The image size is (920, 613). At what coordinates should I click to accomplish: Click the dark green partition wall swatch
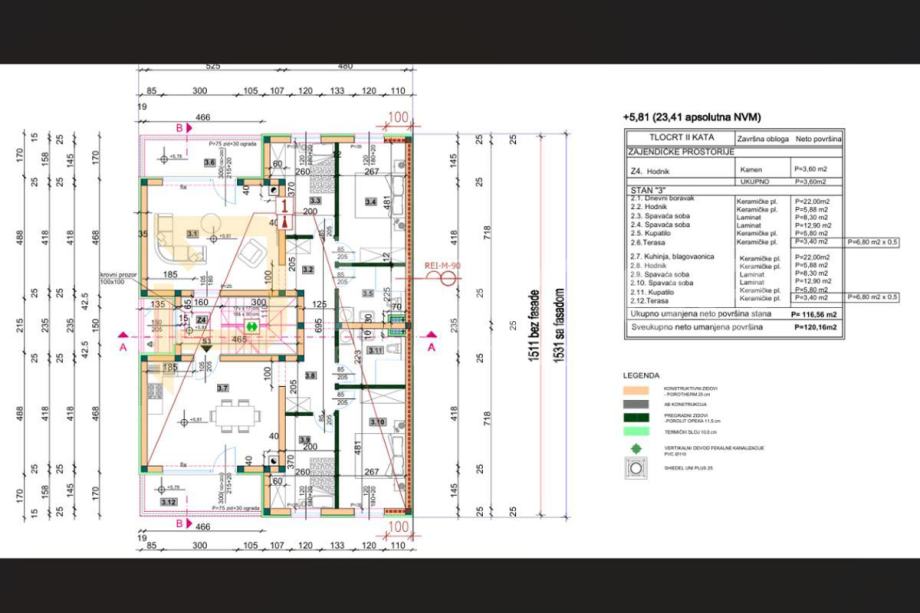pos(636,417)
